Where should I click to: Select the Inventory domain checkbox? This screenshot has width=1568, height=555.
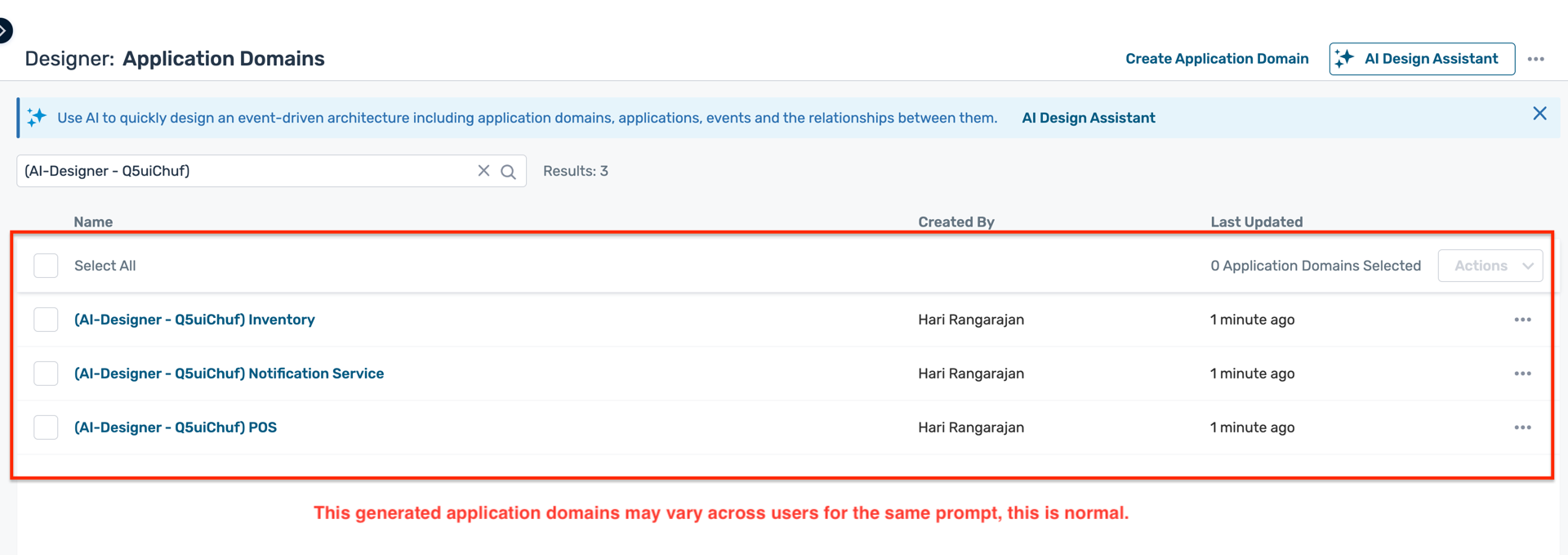tap(46, 320)
